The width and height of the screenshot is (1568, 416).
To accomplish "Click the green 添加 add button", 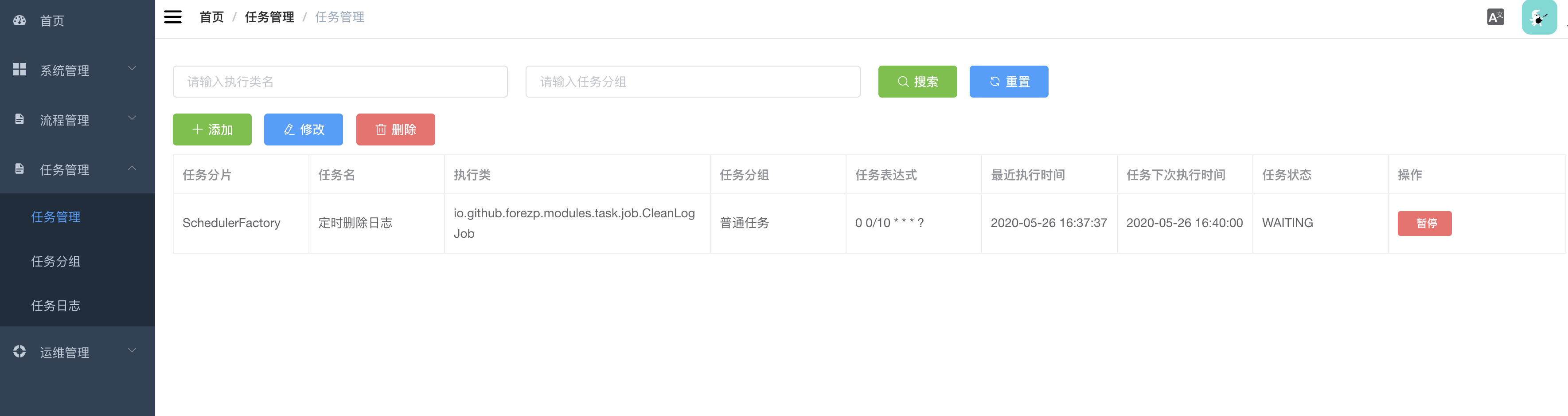I will [212, 129].
